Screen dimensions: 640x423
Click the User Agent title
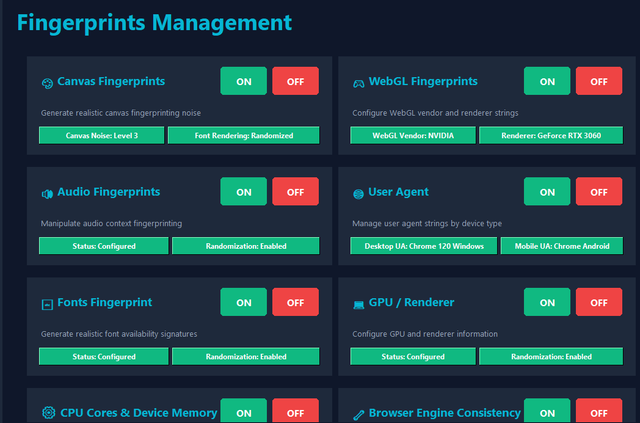[398, 192]
